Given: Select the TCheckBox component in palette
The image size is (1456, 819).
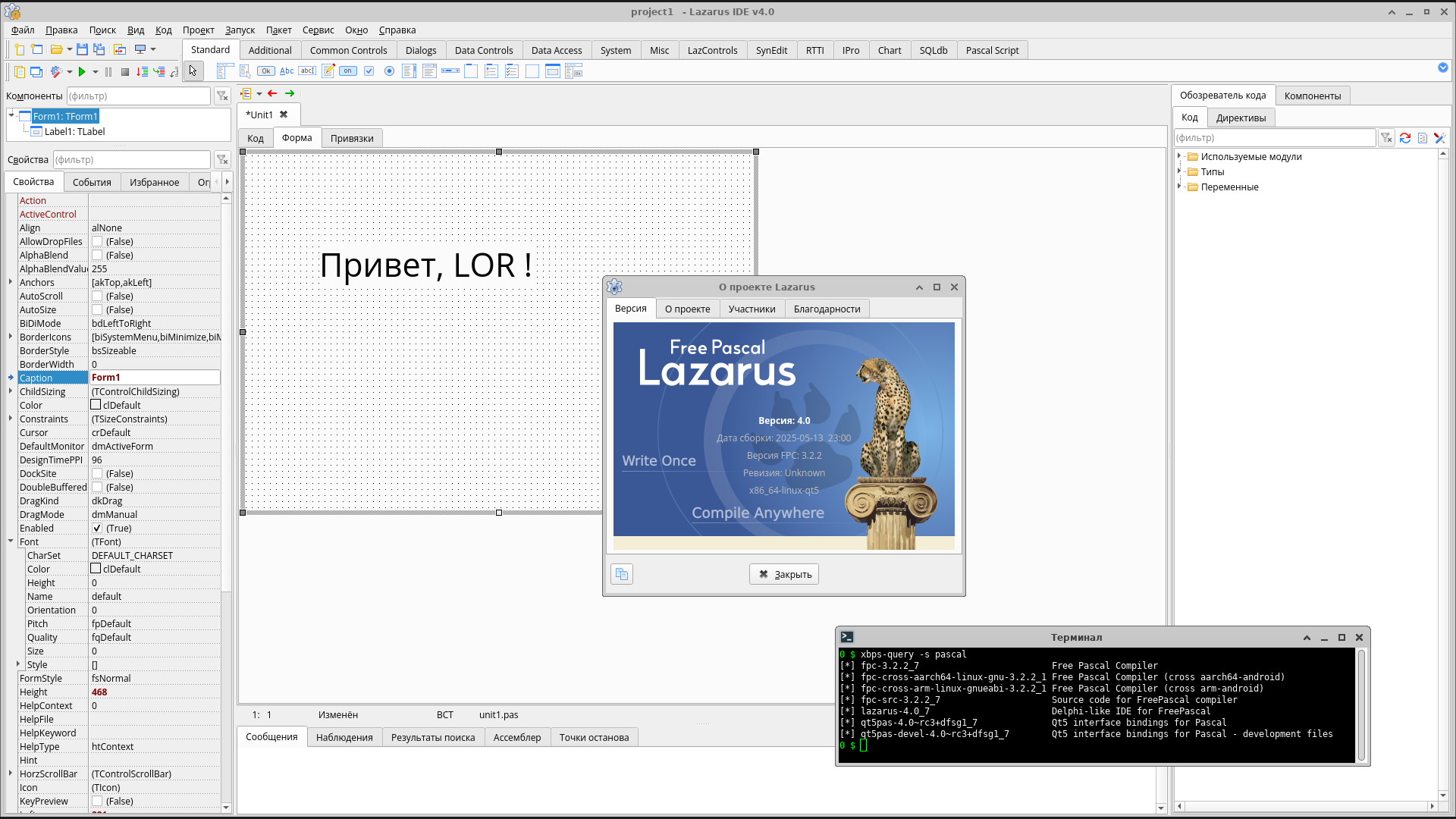Looking at the screenshot, I should click(x=369, y=71).
